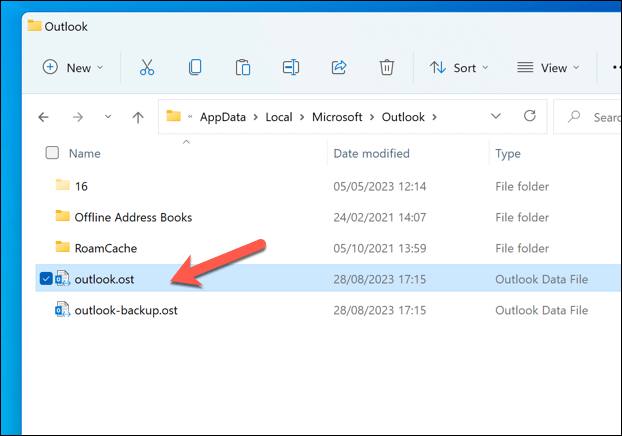Click date 05/05/2023 12:14 cell
Viewport: 622px width, 436px height.
pos(380,186)
